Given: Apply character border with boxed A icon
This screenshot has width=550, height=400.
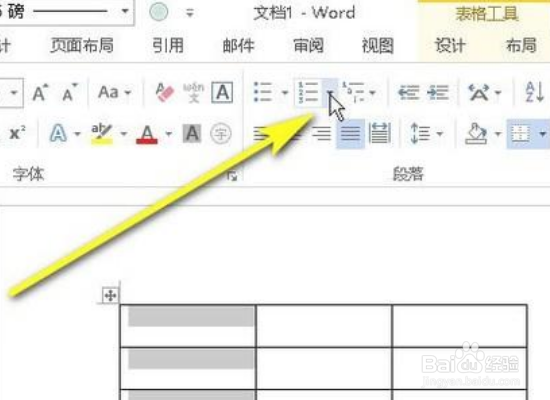Looking at the screenshot, I should [x=222, y=93].
